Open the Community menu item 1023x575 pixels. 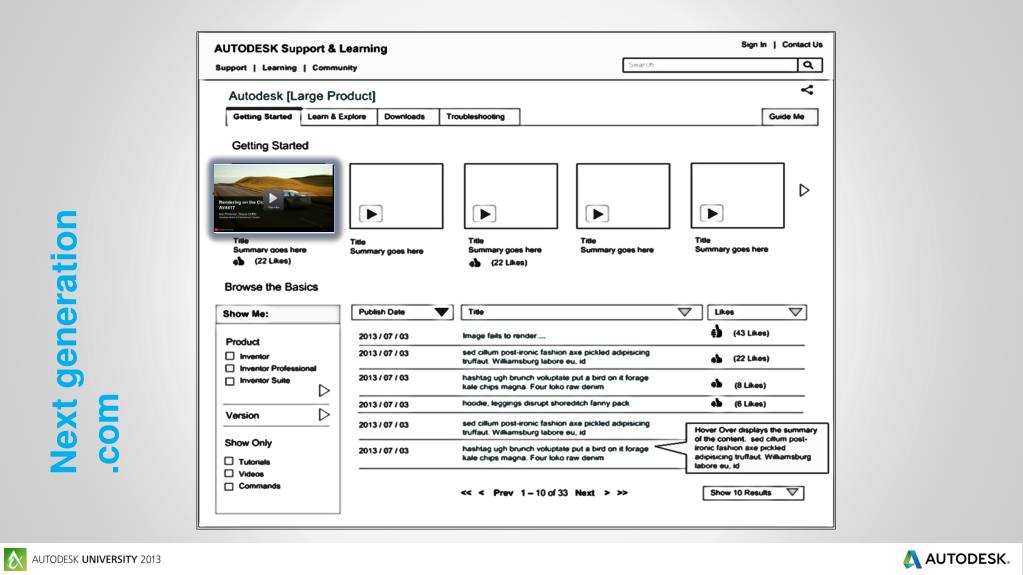click(x=335, y=68)
